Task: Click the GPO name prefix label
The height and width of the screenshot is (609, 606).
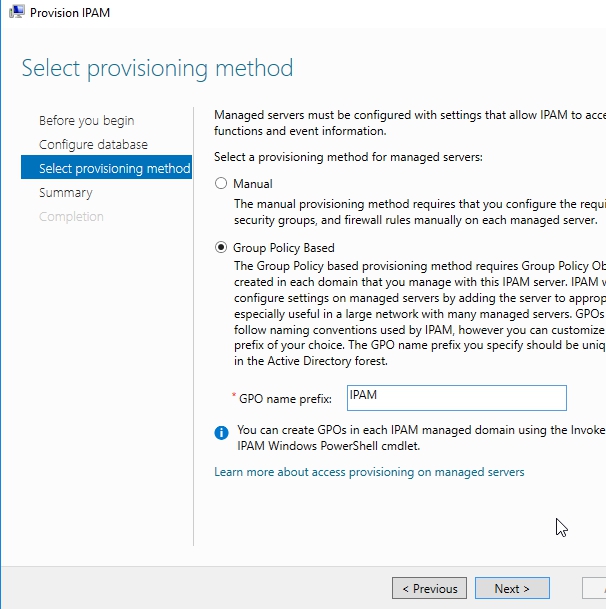Action: 285,399
